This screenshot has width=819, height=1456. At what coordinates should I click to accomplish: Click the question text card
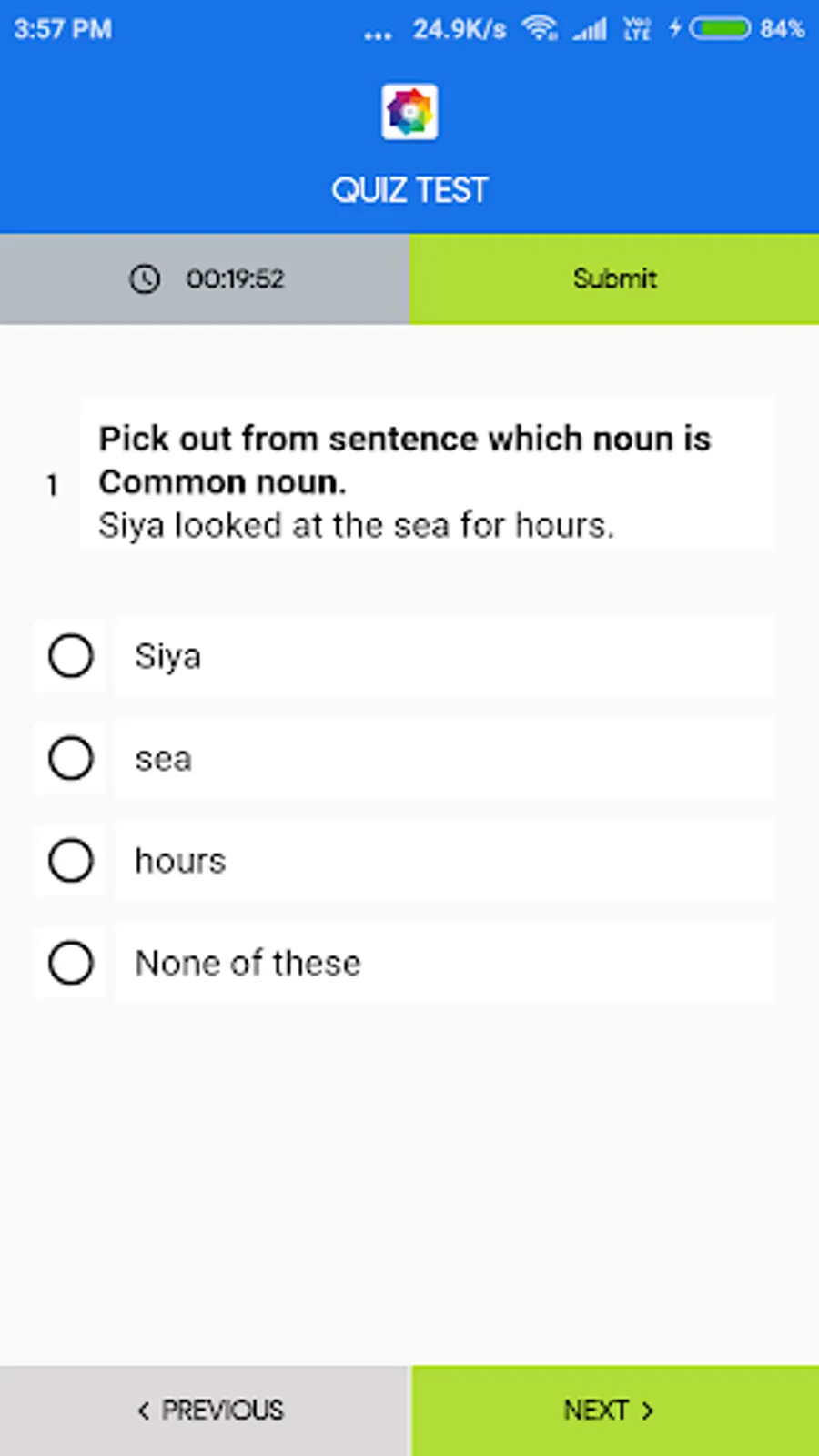click(427, 474)
